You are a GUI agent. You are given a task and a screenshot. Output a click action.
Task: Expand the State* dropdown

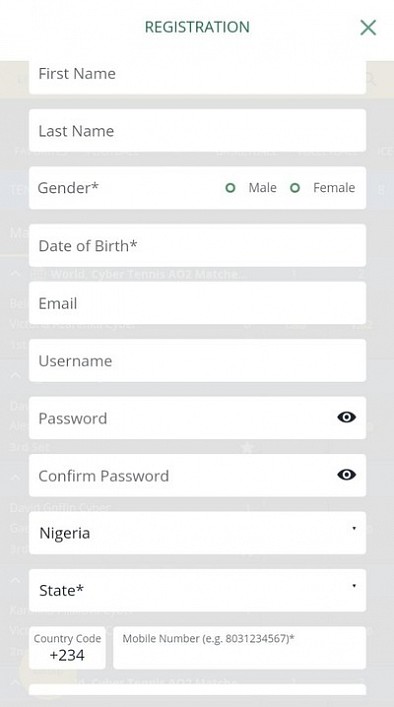(x=197, y=590)
